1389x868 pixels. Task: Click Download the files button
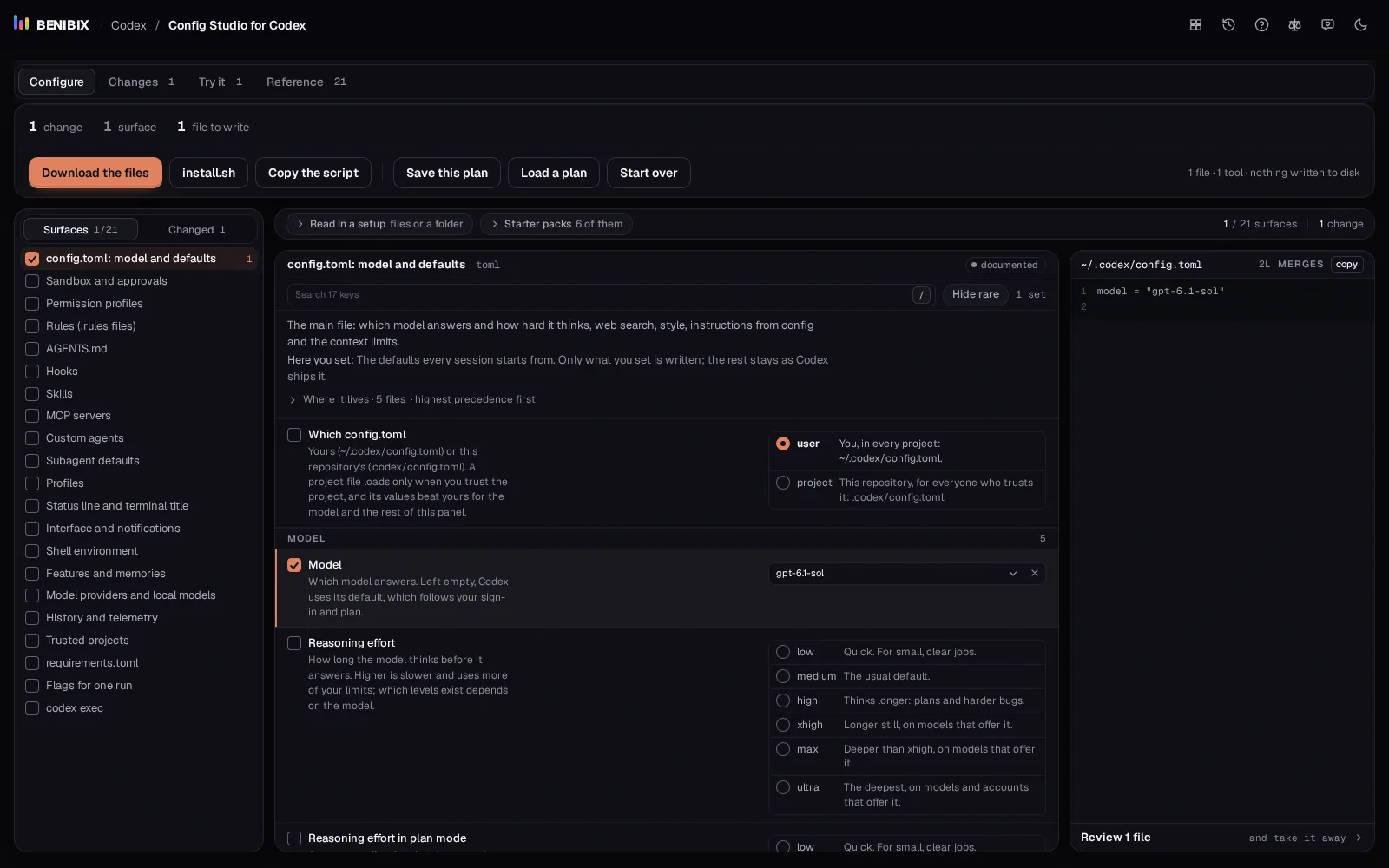click(95, 173)
